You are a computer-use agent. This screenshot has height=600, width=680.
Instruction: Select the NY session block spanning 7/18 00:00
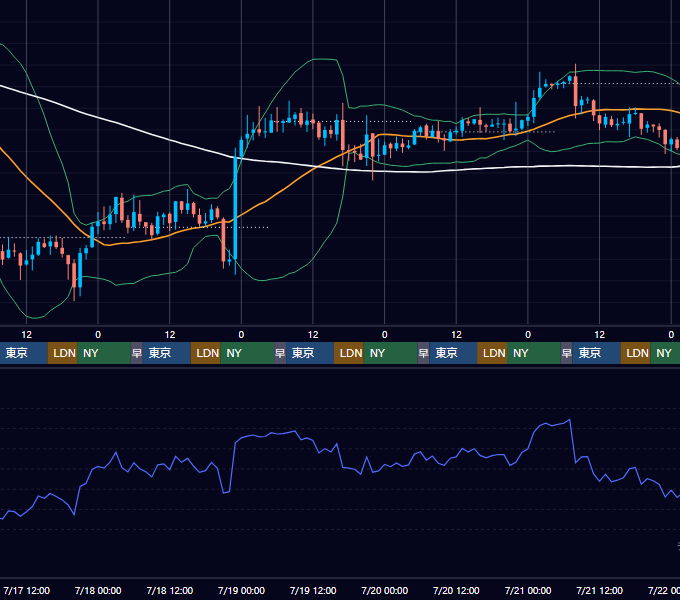tap(104, 353)
